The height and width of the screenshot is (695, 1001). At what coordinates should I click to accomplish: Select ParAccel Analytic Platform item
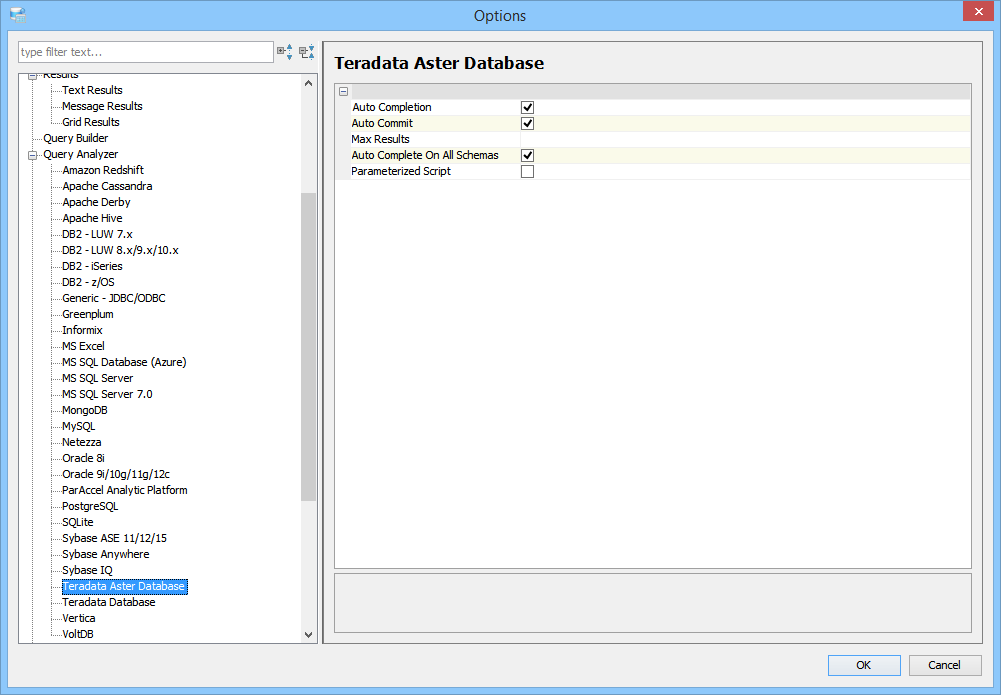click(124, 489)
